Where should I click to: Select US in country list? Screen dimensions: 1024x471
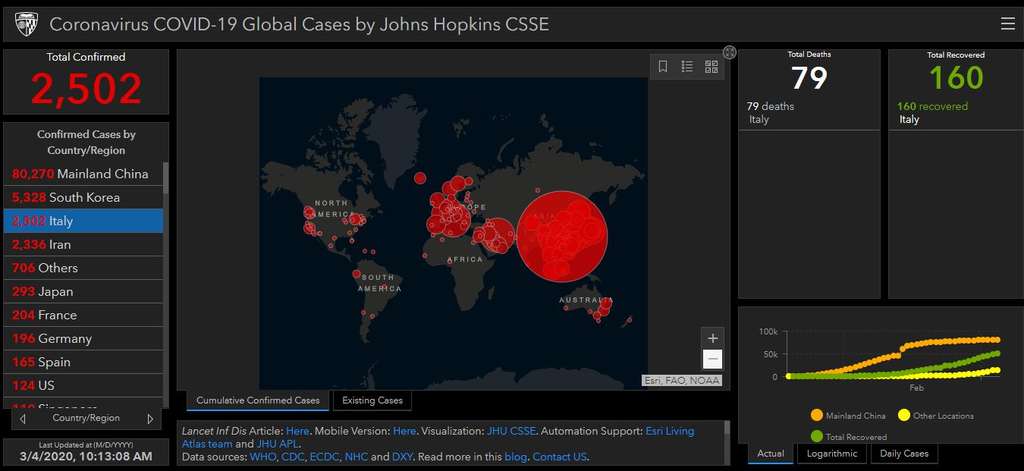(x=84, y=385)
